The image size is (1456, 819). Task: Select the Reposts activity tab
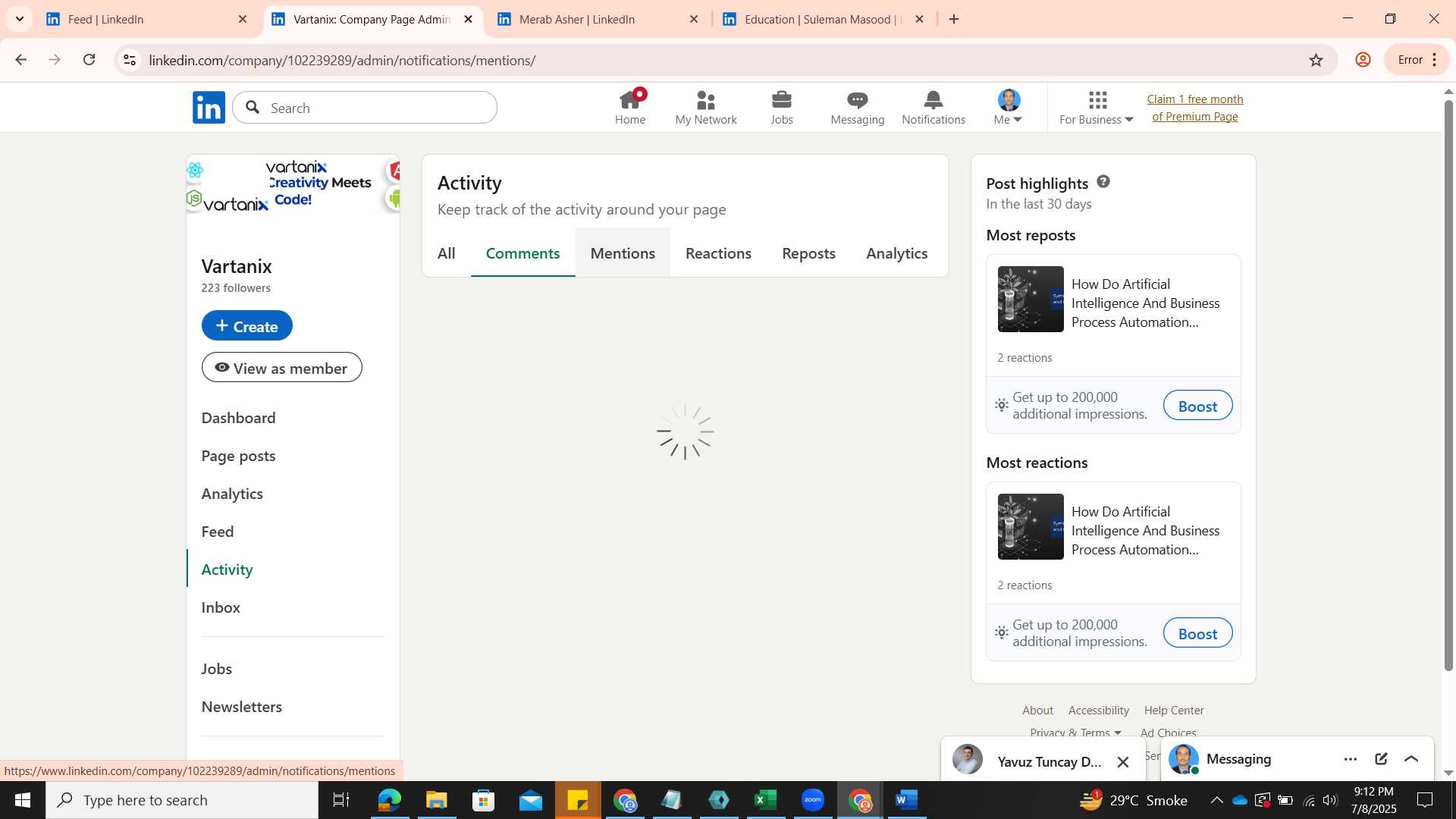click(x=808, y=253)
